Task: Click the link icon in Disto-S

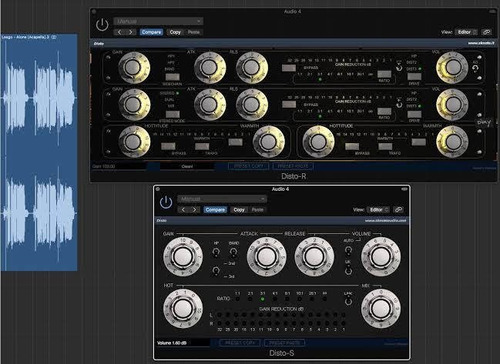Action: [398, 210]
